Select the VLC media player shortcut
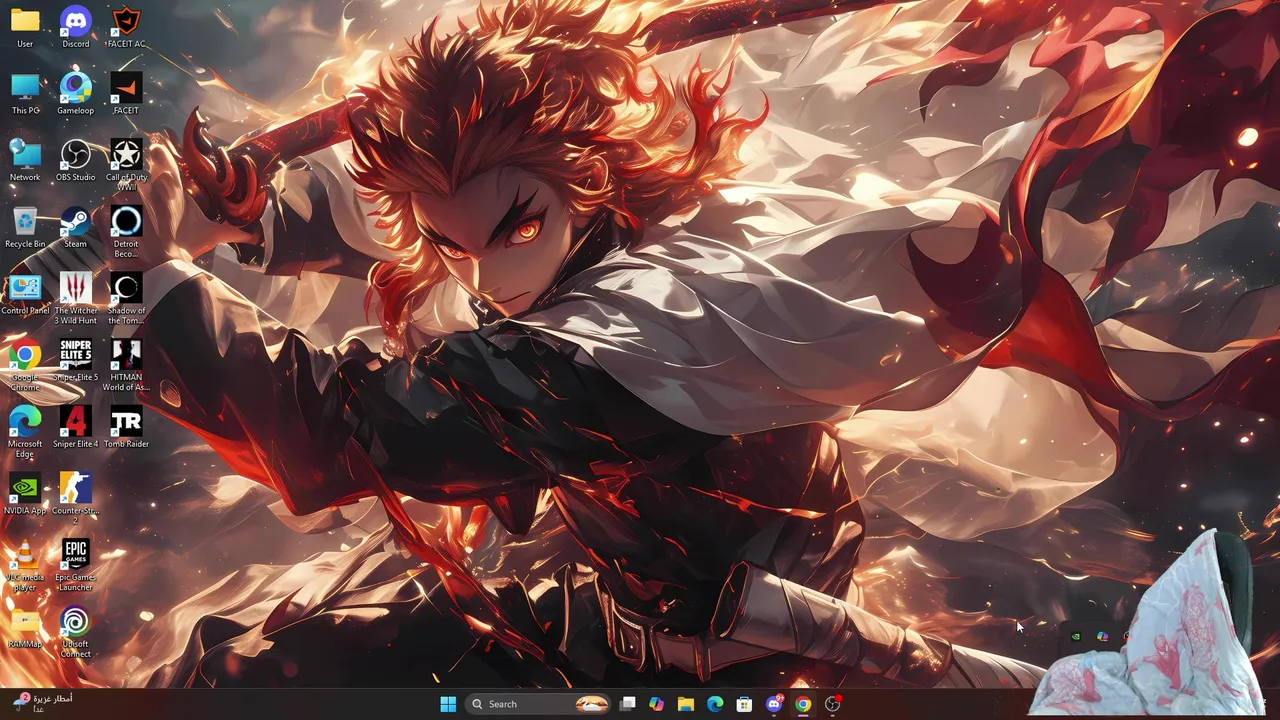1280x720 pixels. (25, 567)
